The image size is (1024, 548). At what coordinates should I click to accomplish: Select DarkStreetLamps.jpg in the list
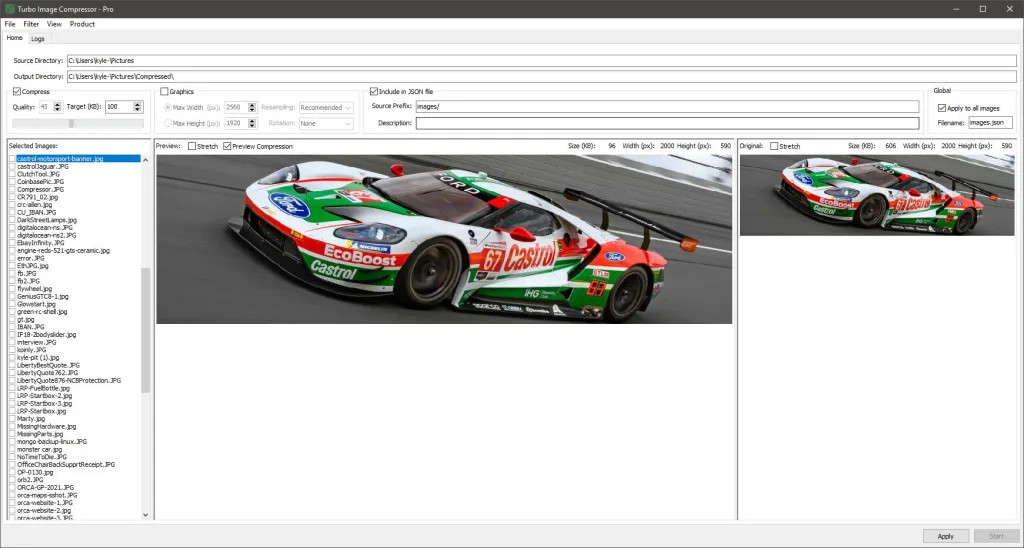(x=47, y=220)
